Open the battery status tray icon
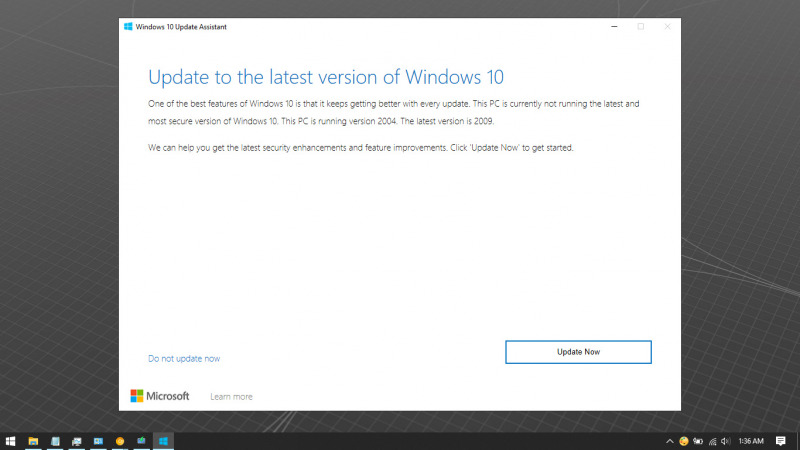This screenshot has width=800, height=450. pos(698,441)
